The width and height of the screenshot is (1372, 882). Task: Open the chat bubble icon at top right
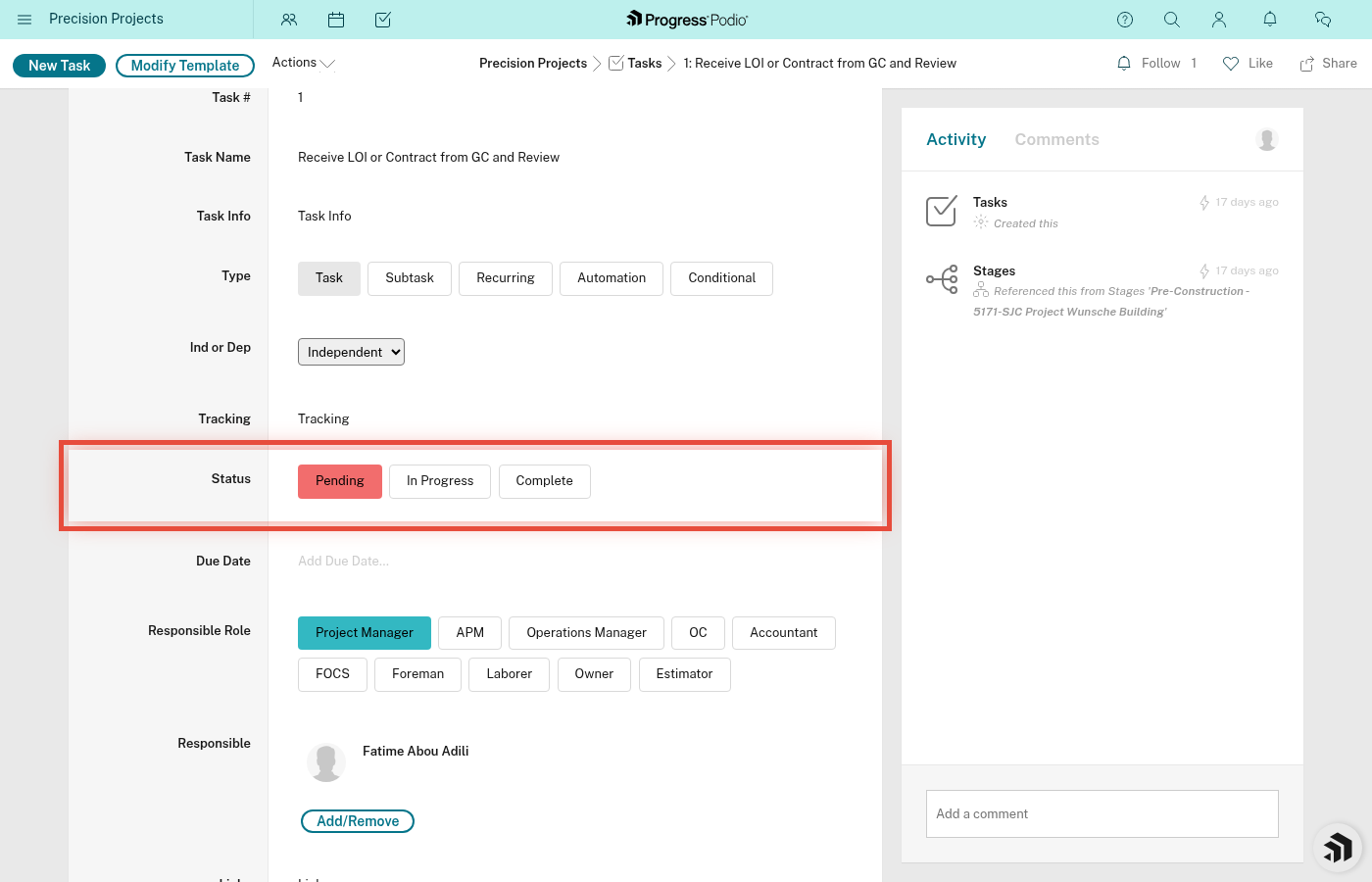tap(1323, 20)
